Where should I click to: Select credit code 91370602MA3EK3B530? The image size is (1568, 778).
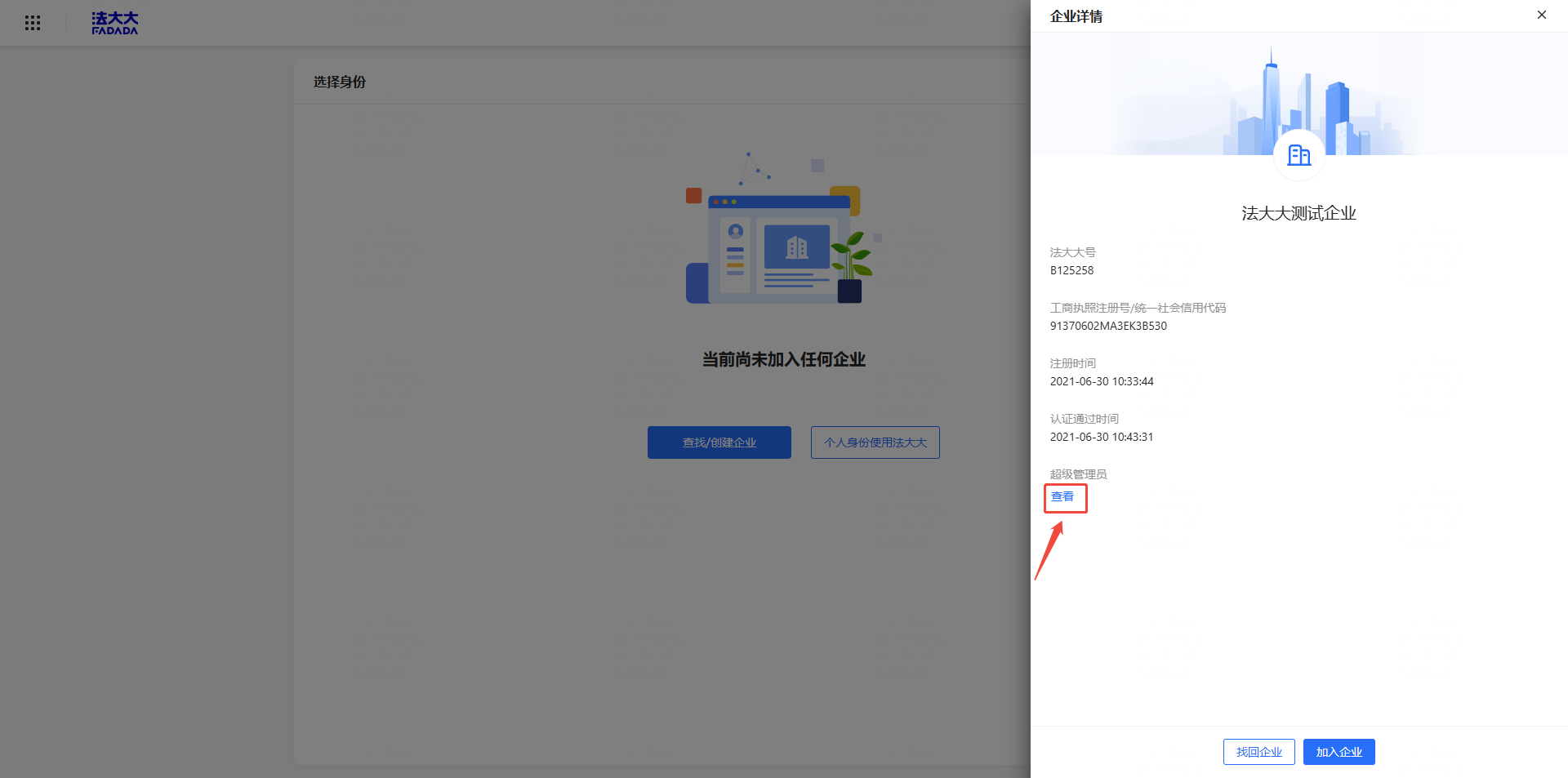coord(1108,326)
